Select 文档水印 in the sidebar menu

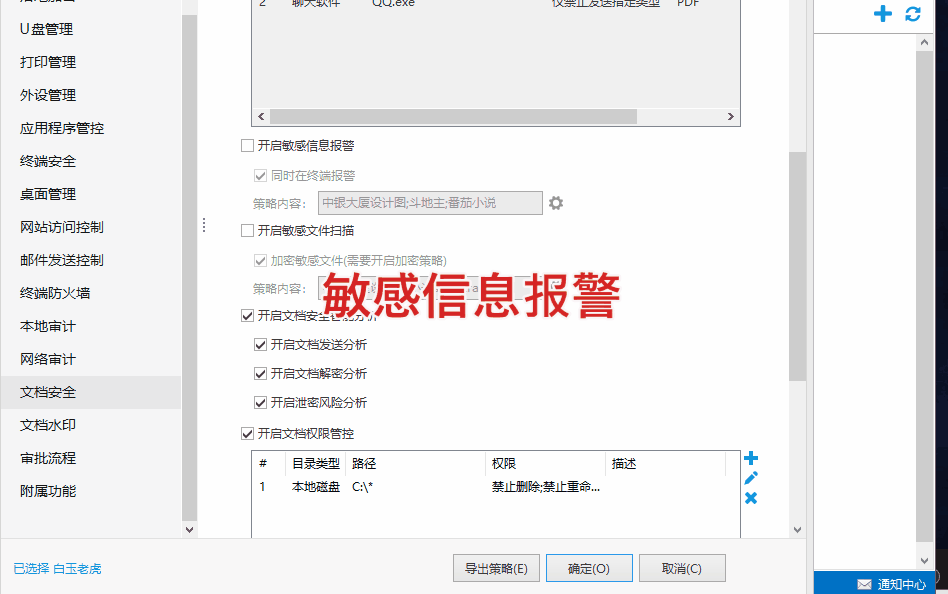pyautogui.click(x=48, y=425)
